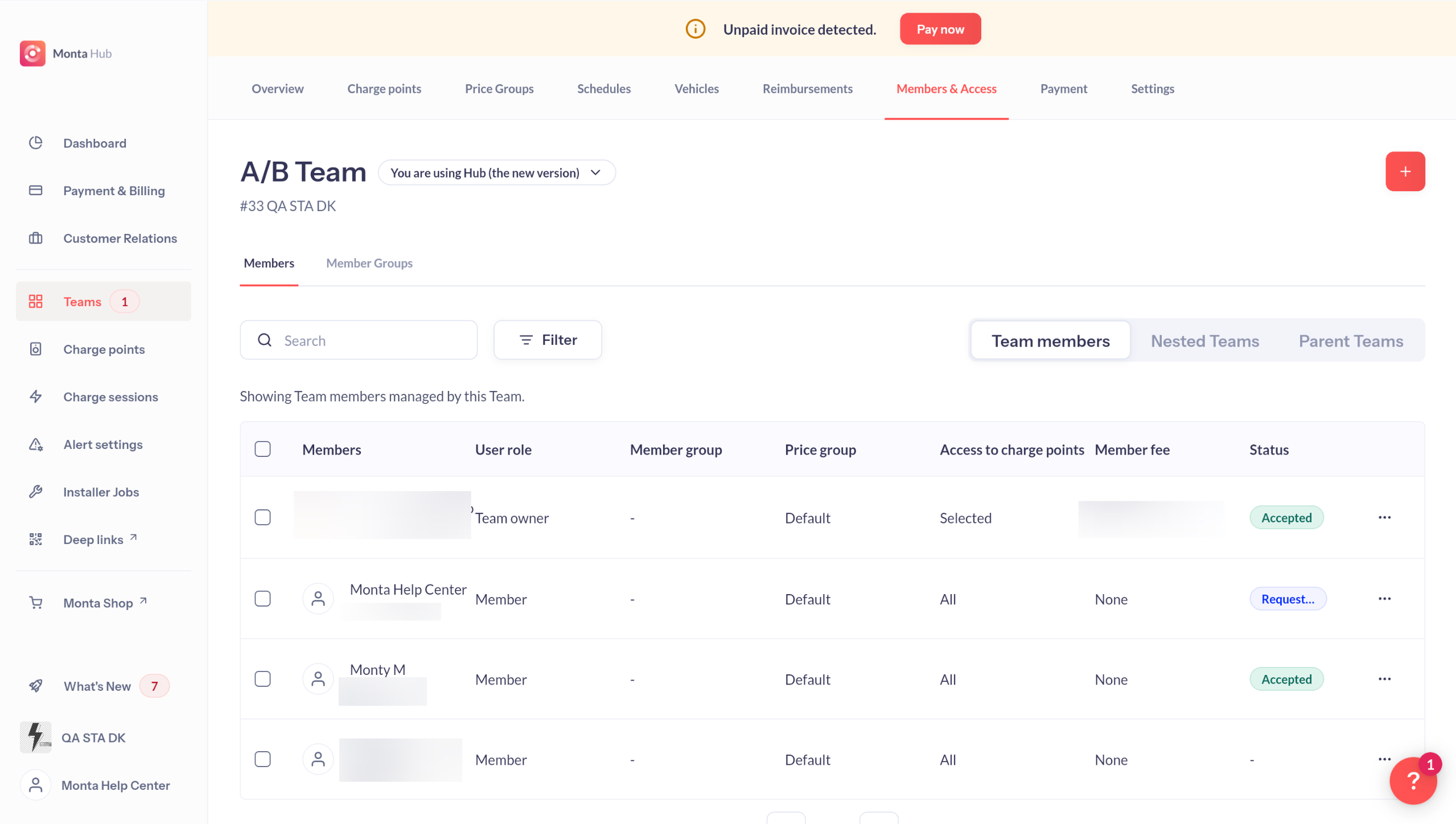Viewport: 1456px width, 824px height.
Task: Check the Monta Help Center row checkbox
Action: pos(262,599)
